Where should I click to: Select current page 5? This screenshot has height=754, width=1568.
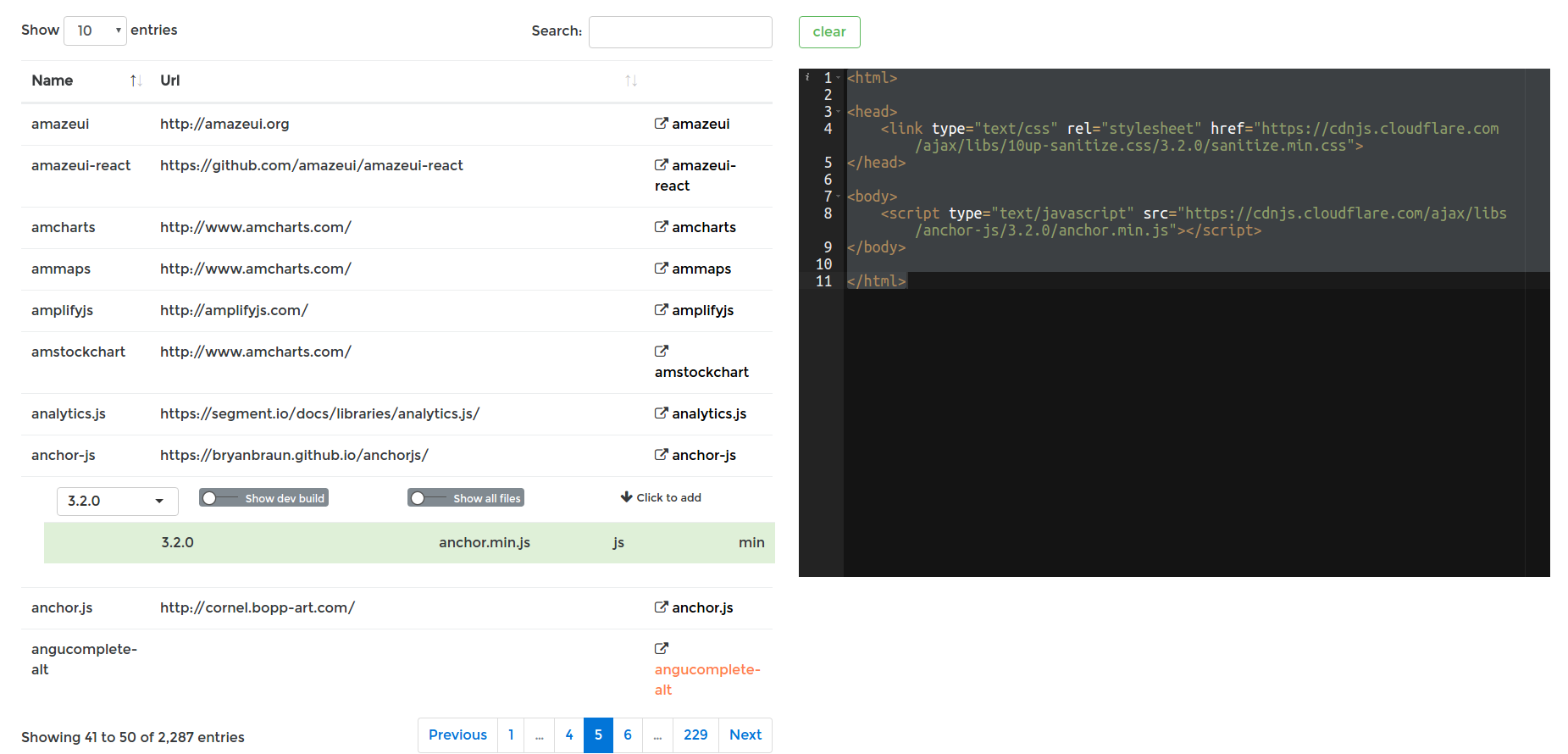pyautogui.click(x=598, y=735)
